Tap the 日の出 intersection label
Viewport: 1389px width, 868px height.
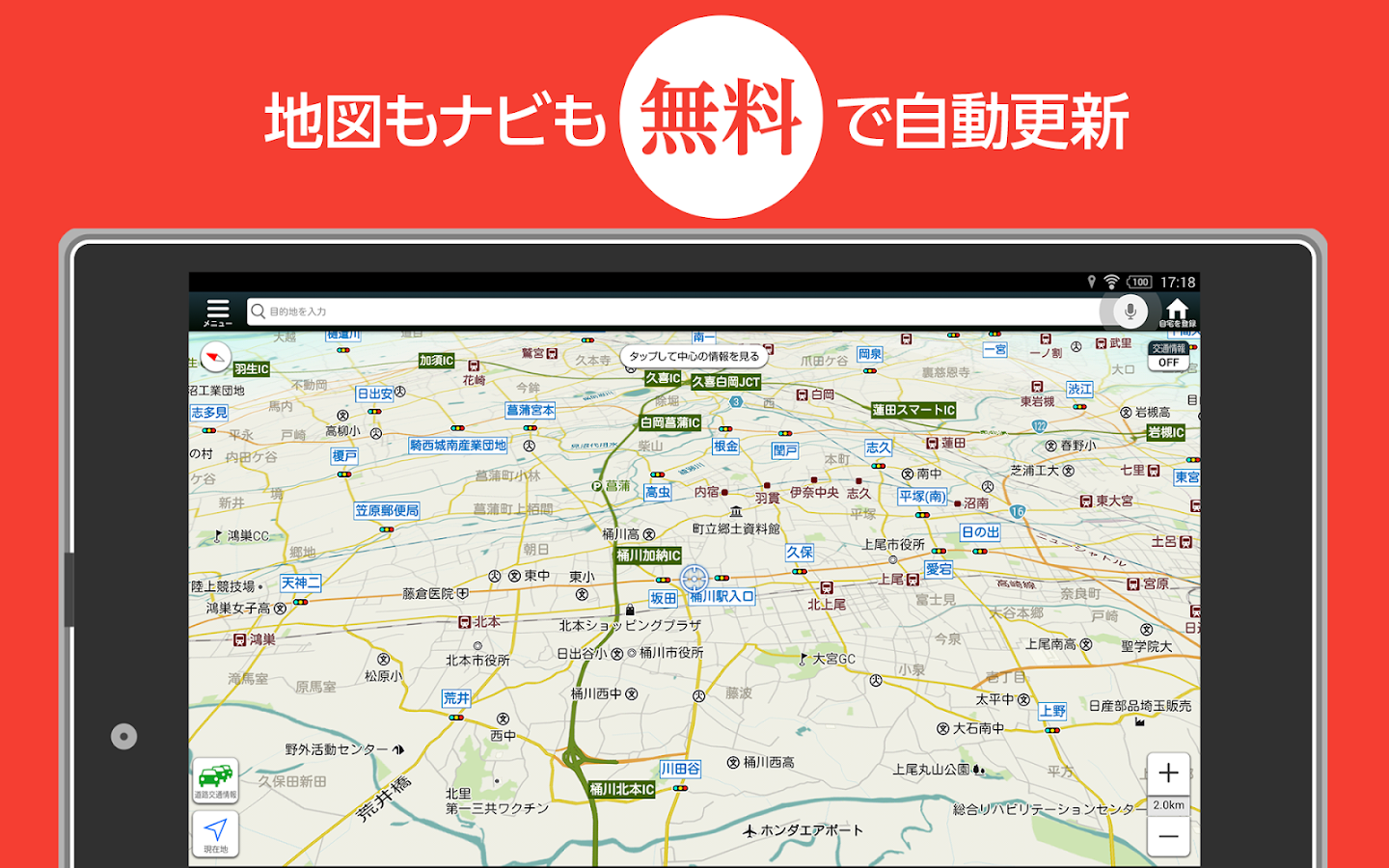click(980, 532)
